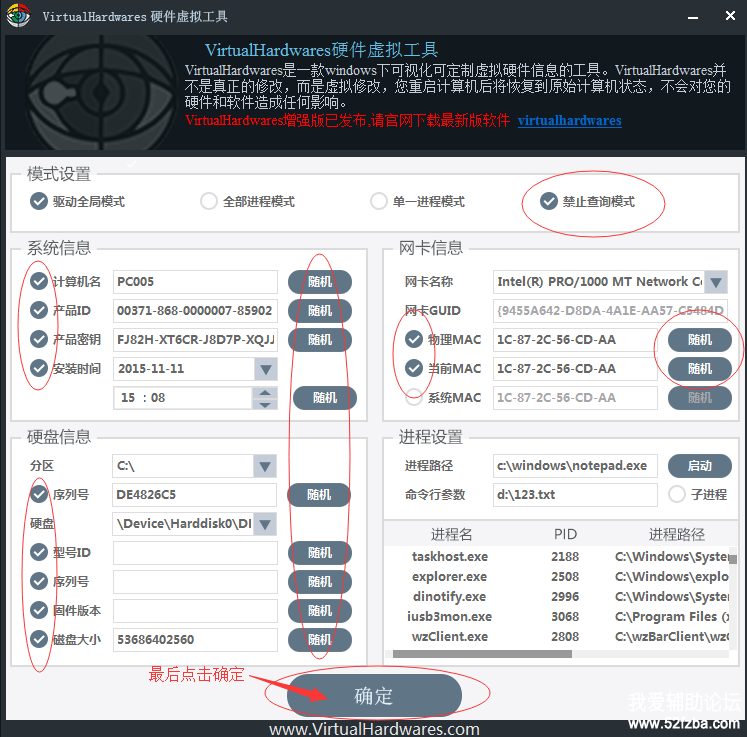Toggle the 产品ID checkbox
This screenshot has width=747, height=737.
point(39,311)
